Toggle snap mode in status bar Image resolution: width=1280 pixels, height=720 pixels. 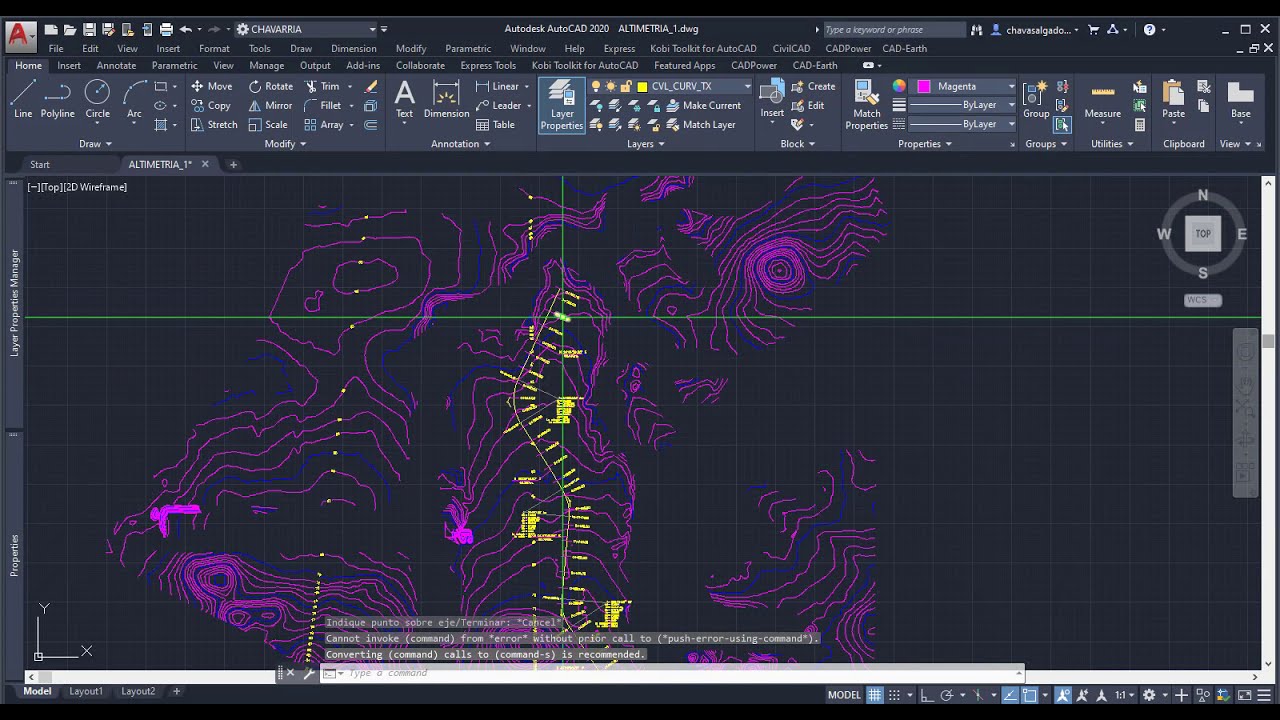pos(895,694)
